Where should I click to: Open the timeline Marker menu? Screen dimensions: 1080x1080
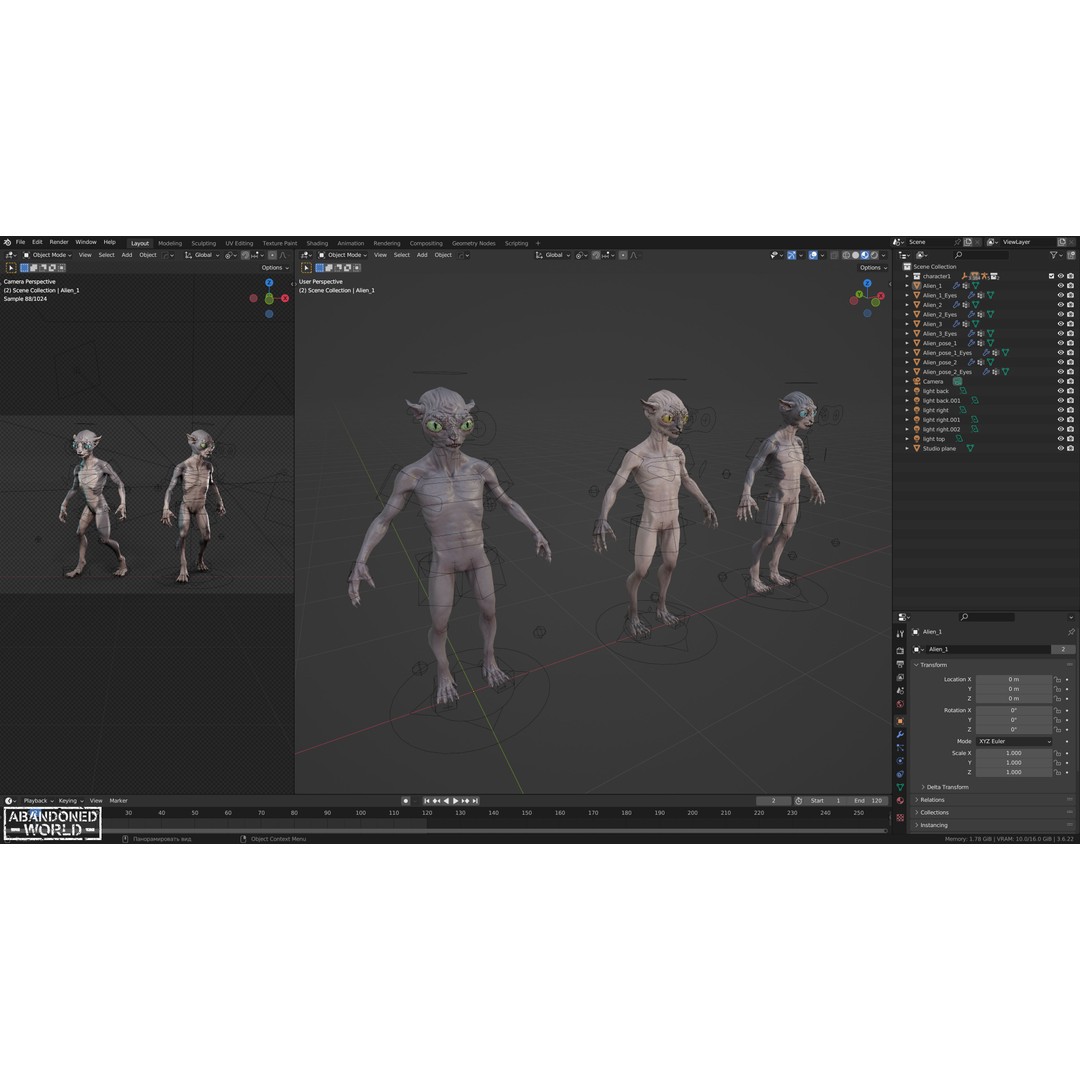(118, 801)
